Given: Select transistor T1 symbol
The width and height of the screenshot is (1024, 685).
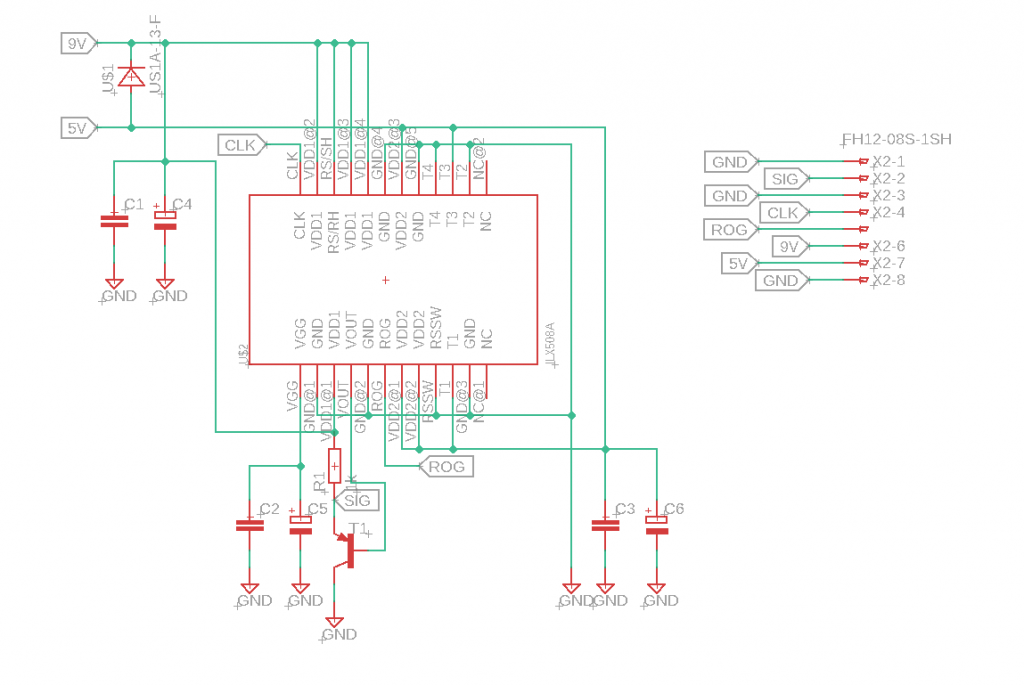Looking at the screenshot, I should pos(346,550).
